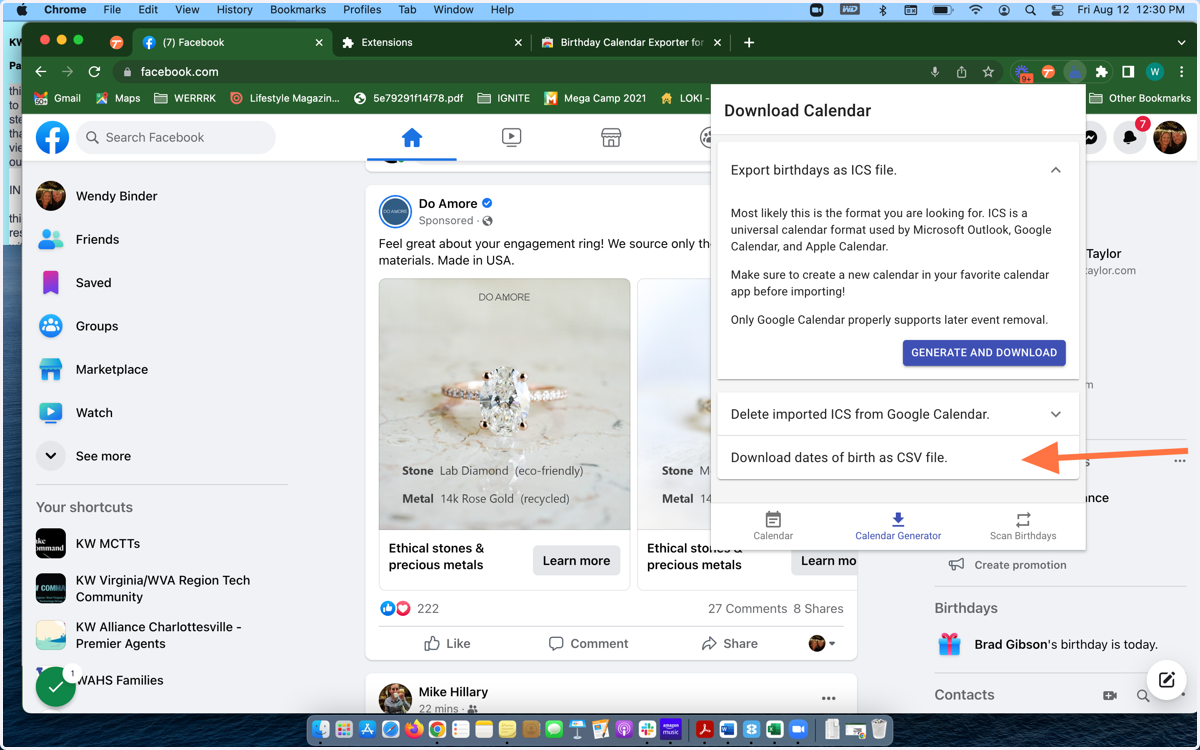Open new browser tab with plus button
The image size is (1200, 750).
pyautogui.click(x=749, y=43)
